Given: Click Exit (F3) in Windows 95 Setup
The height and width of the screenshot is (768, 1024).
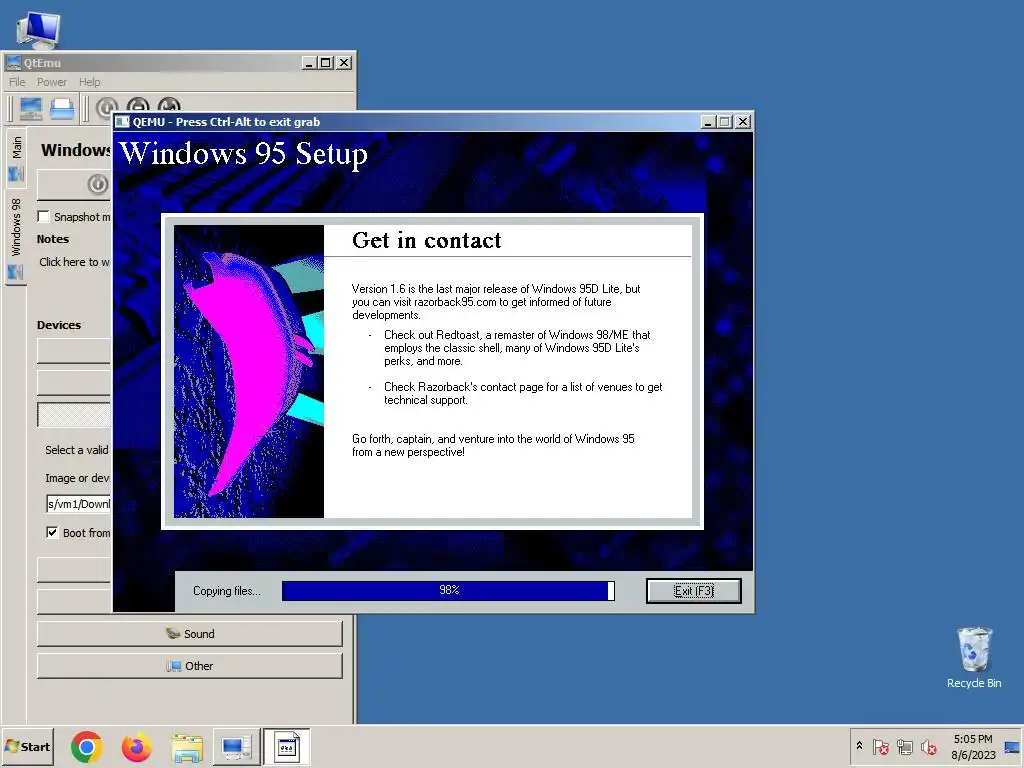Looking at the screenshot, I should (x=694, y=590).
